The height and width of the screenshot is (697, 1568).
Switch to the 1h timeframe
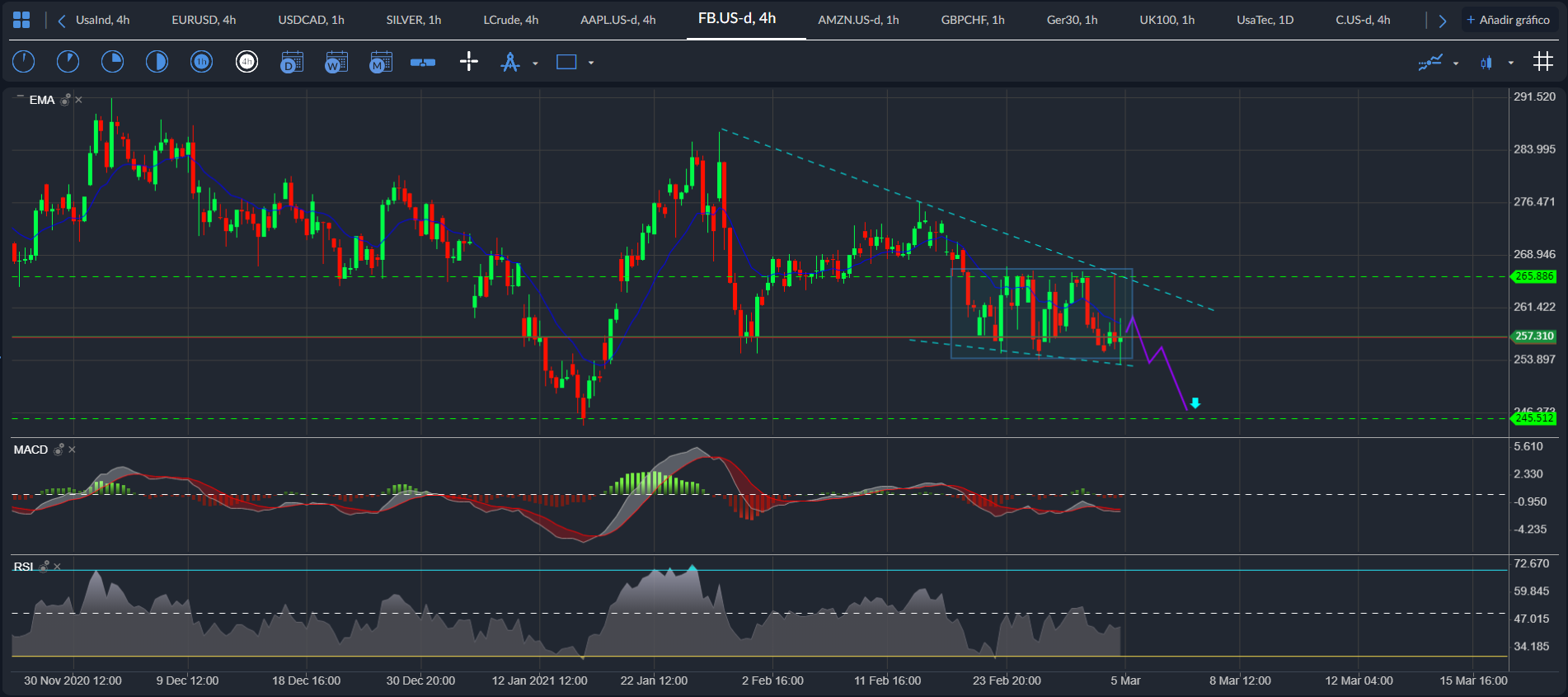(201, 62)
